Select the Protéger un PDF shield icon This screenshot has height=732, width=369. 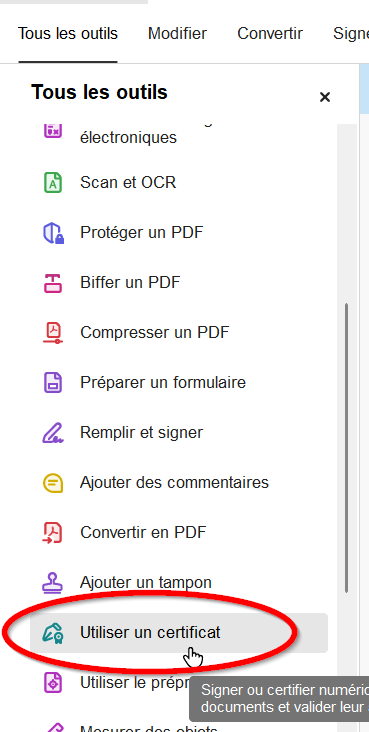point(53,232)
